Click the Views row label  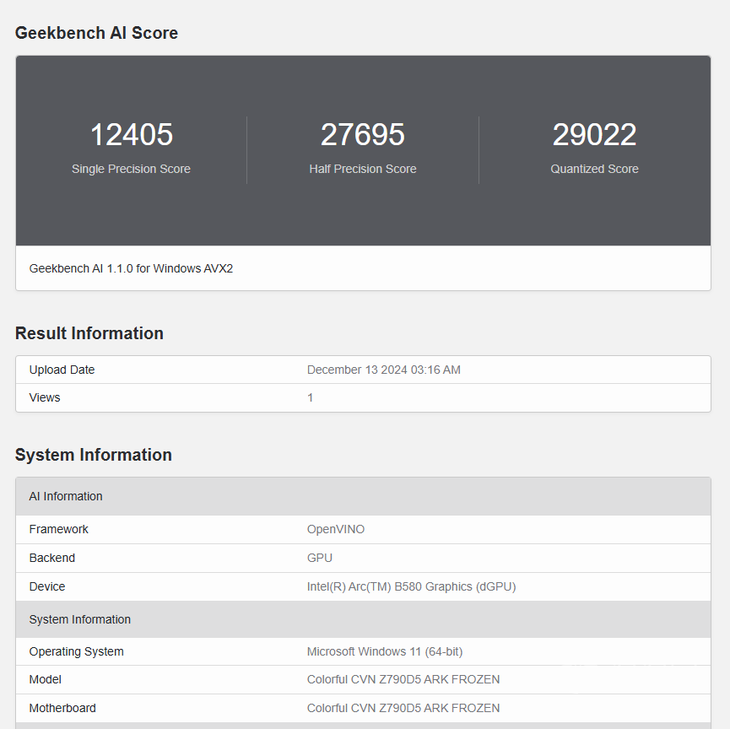[x=45, y=398]
